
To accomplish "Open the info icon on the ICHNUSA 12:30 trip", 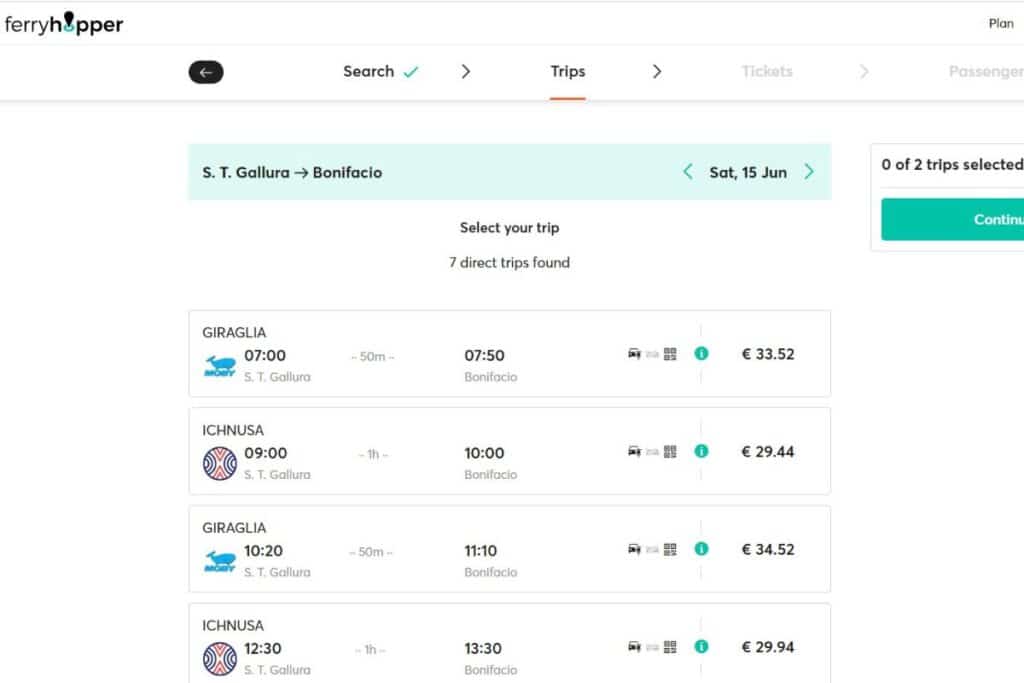I will pyautogui.click(x=701, y=647).
